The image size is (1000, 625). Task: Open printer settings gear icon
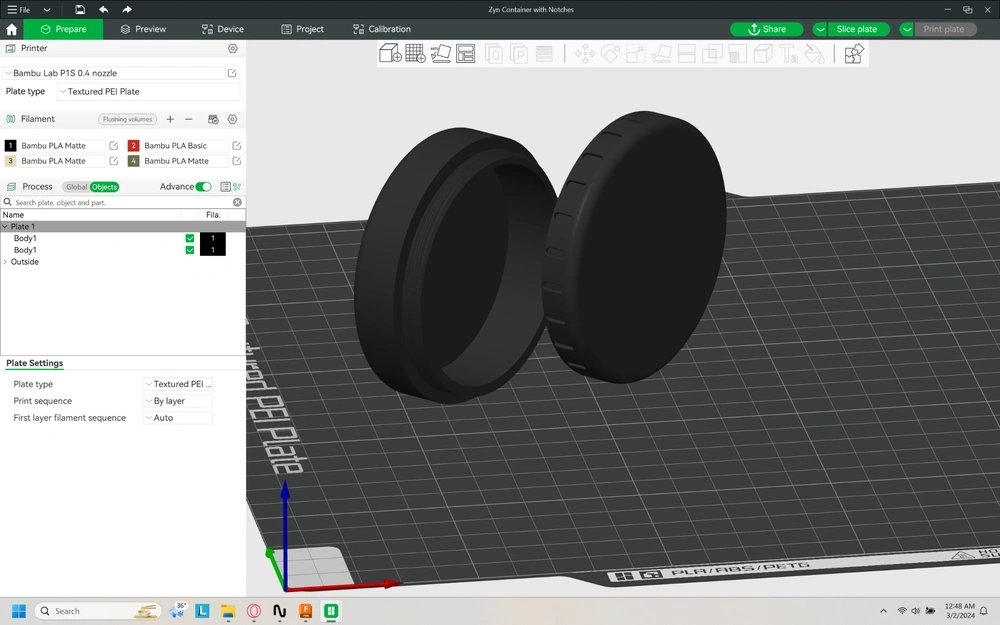pyautogui.click(x=233, y=48)
